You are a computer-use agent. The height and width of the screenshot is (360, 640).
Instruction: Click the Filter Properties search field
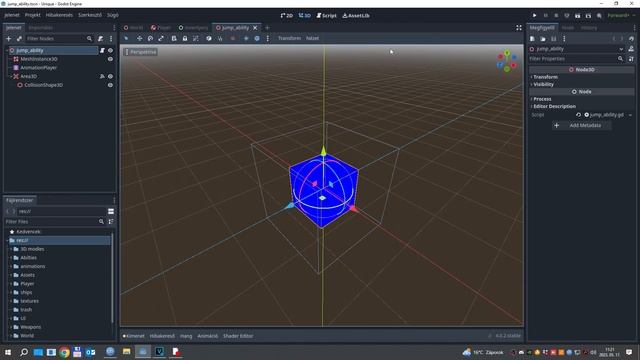point(577,59)
